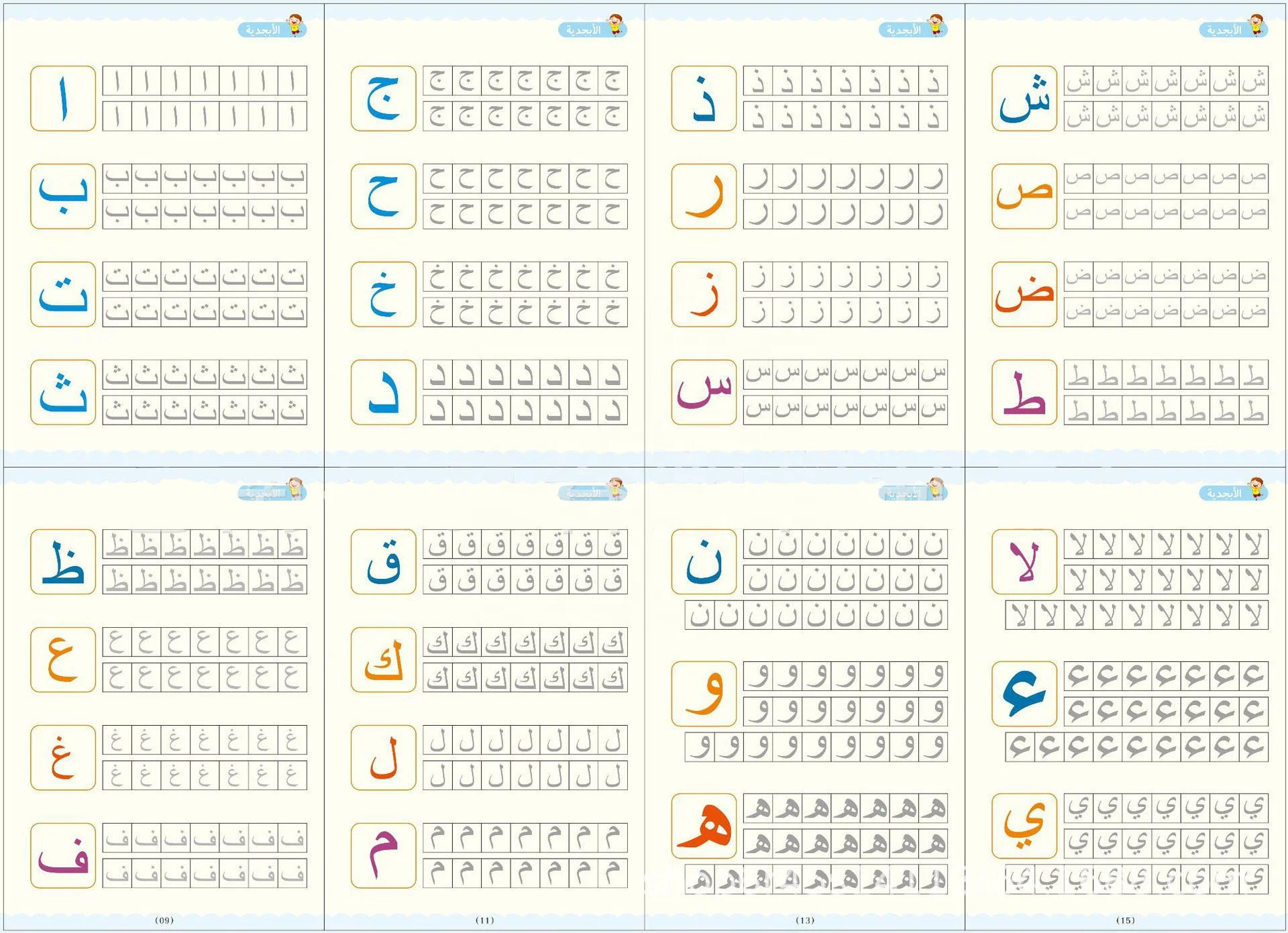The image size is (1288, 933).
Task: Click the الأبجدية header label above the ج card
Action: pyautogui.click(x=582, y=30)
